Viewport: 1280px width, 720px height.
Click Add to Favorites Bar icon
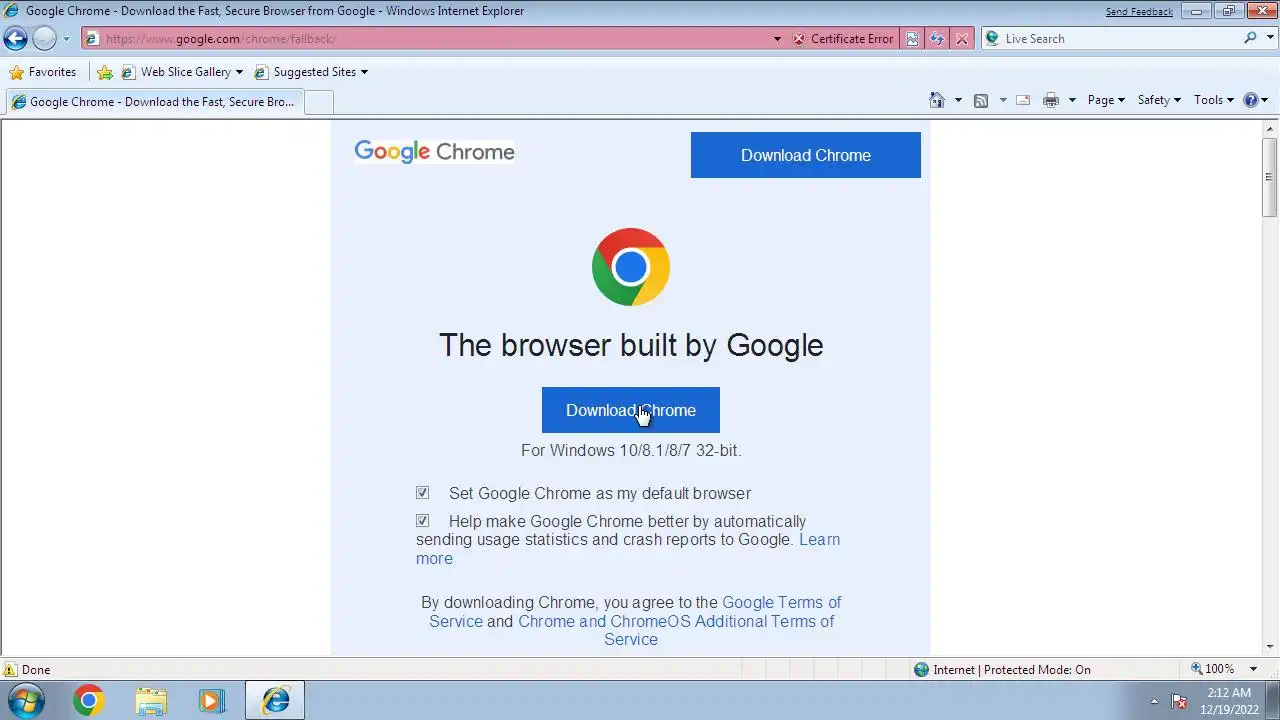[x=105, y=72]
